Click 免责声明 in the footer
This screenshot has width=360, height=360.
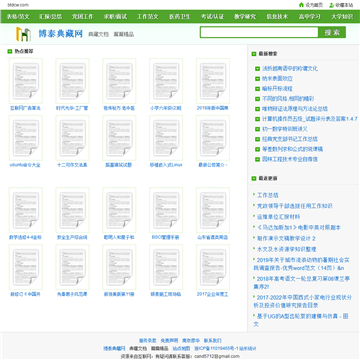coord(169,341)
